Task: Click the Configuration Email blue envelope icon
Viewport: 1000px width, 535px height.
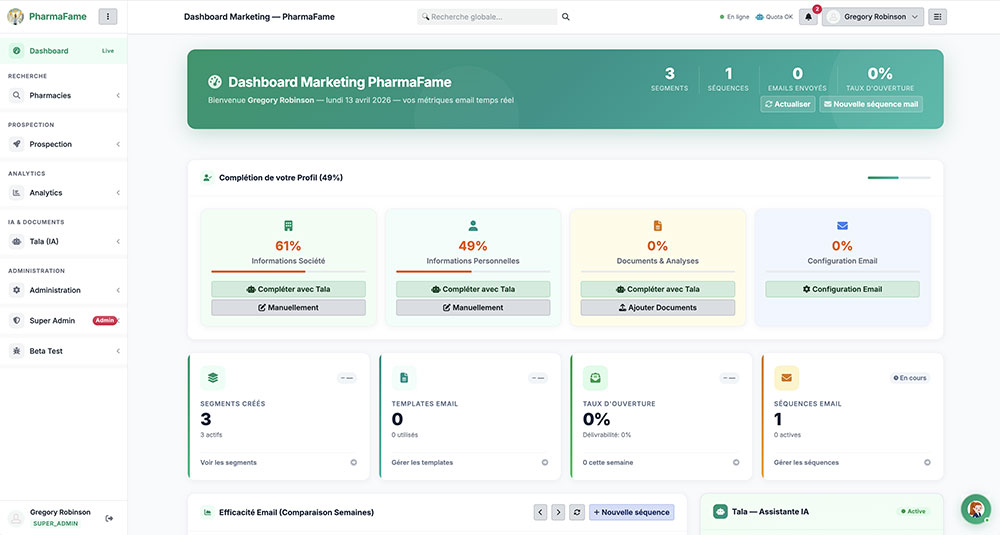Action: pos(842,226)
